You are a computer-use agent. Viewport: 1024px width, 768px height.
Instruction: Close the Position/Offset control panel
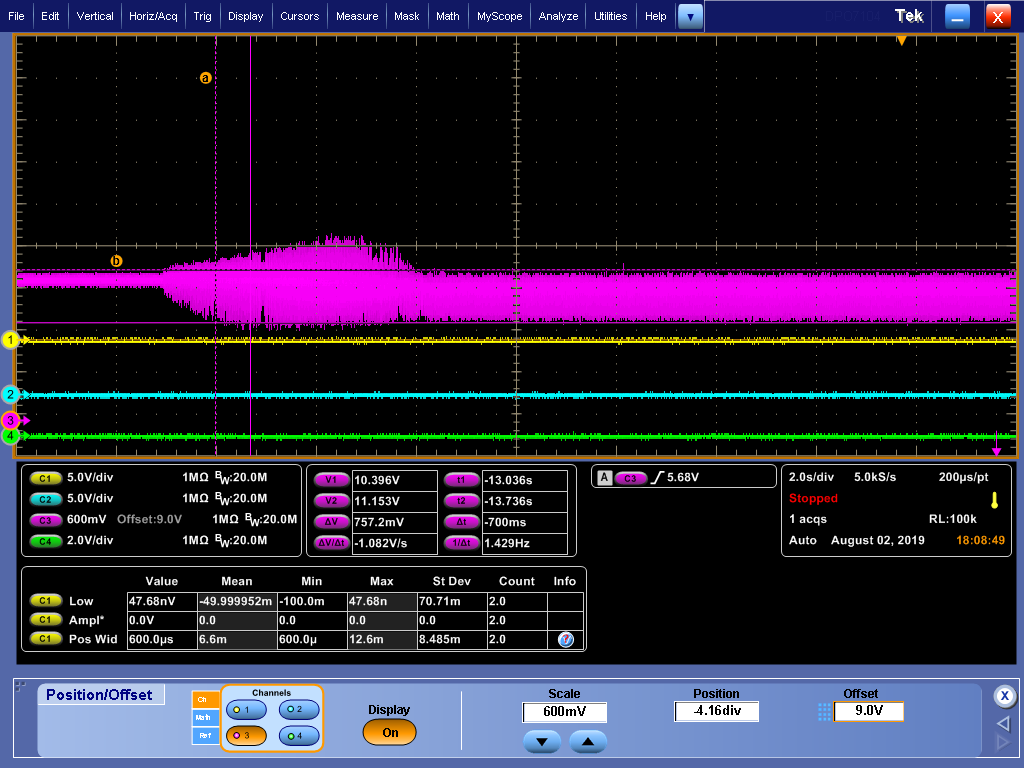(1004, 696)
